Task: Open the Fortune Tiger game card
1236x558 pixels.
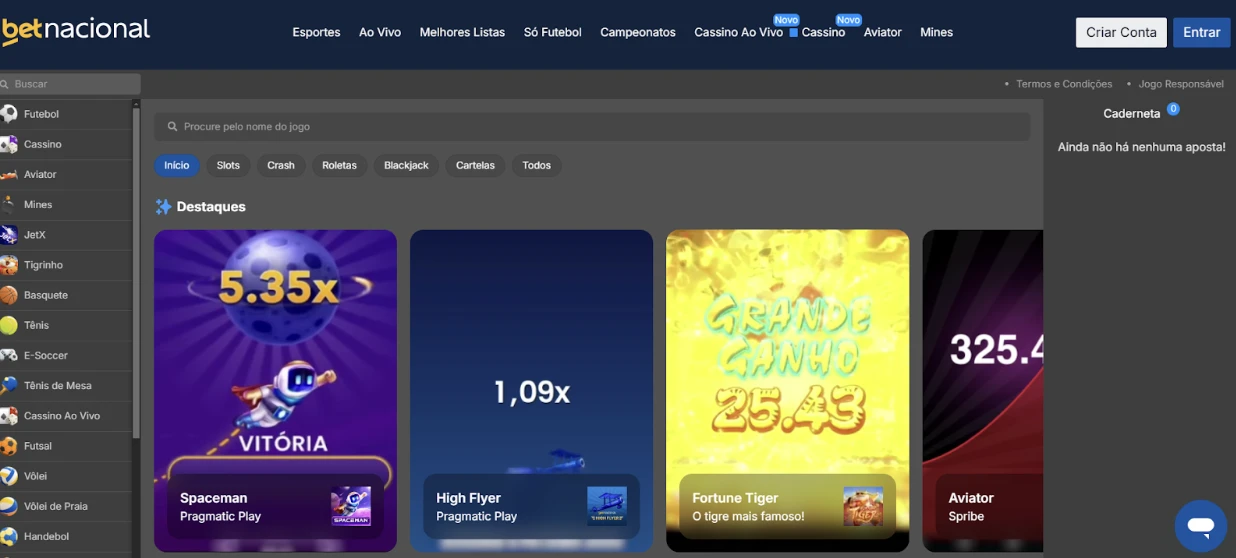Action: coord(787,391)
